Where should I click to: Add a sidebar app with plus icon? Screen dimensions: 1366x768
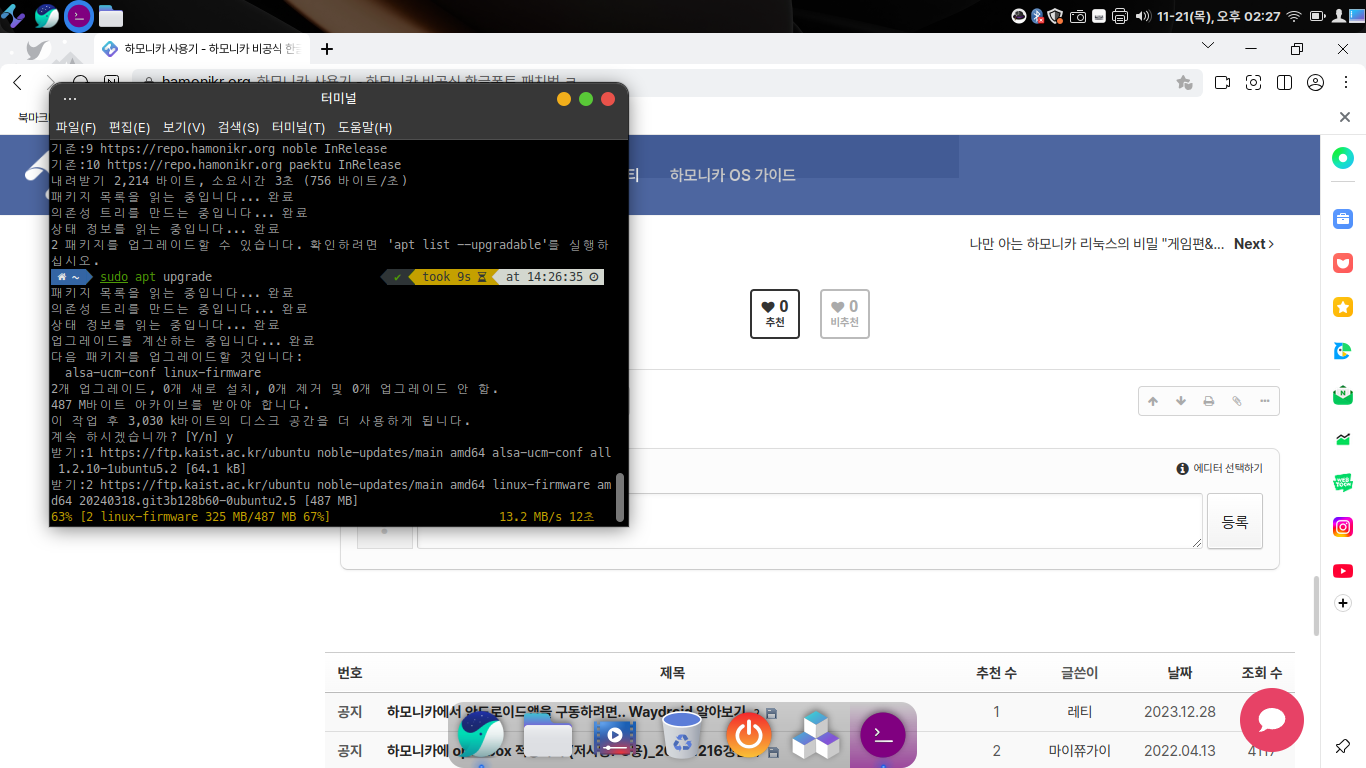coord(1343,603)
